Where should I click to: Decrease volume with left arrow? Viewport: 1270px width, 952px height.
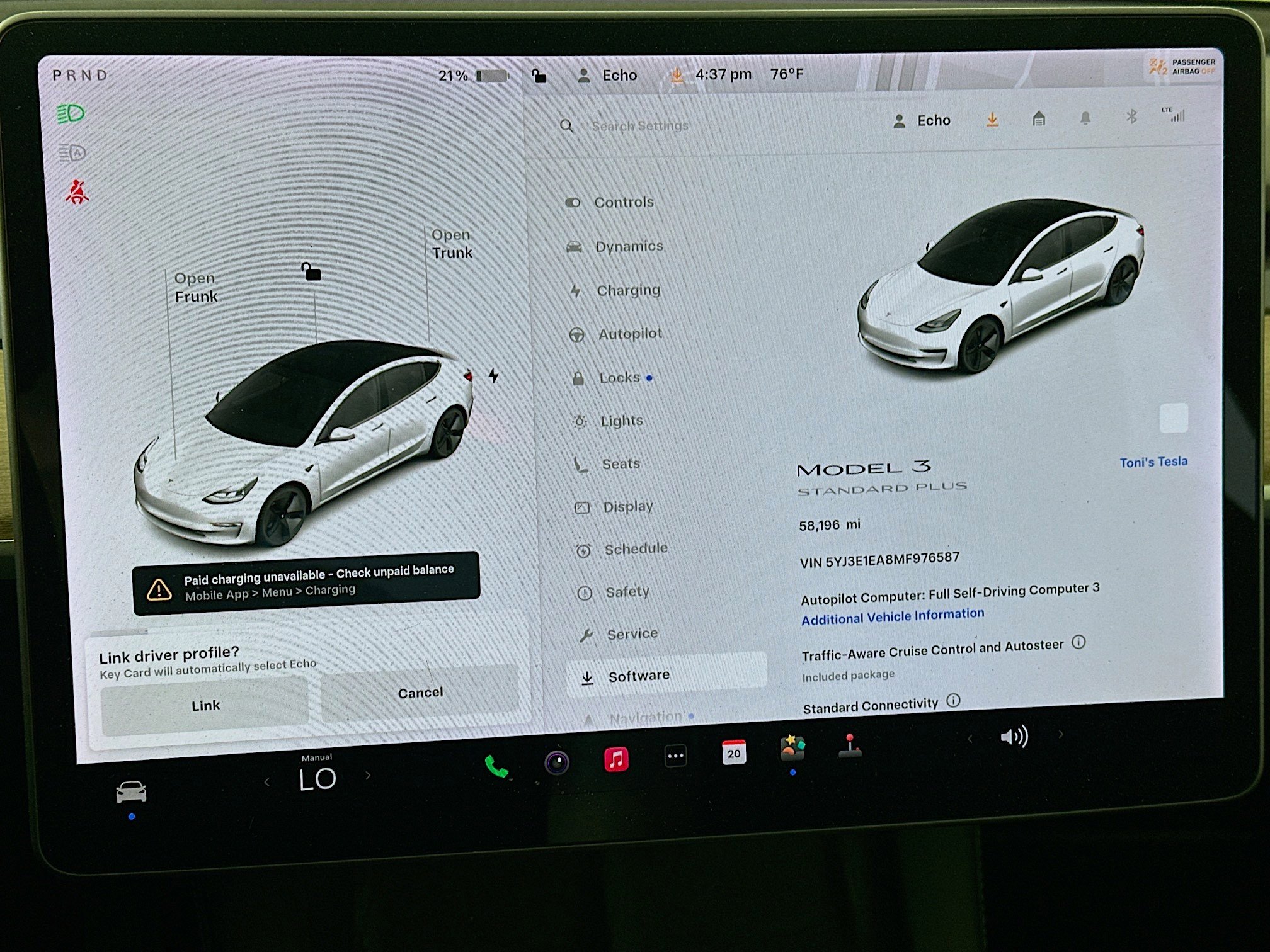tap(970, 739)
